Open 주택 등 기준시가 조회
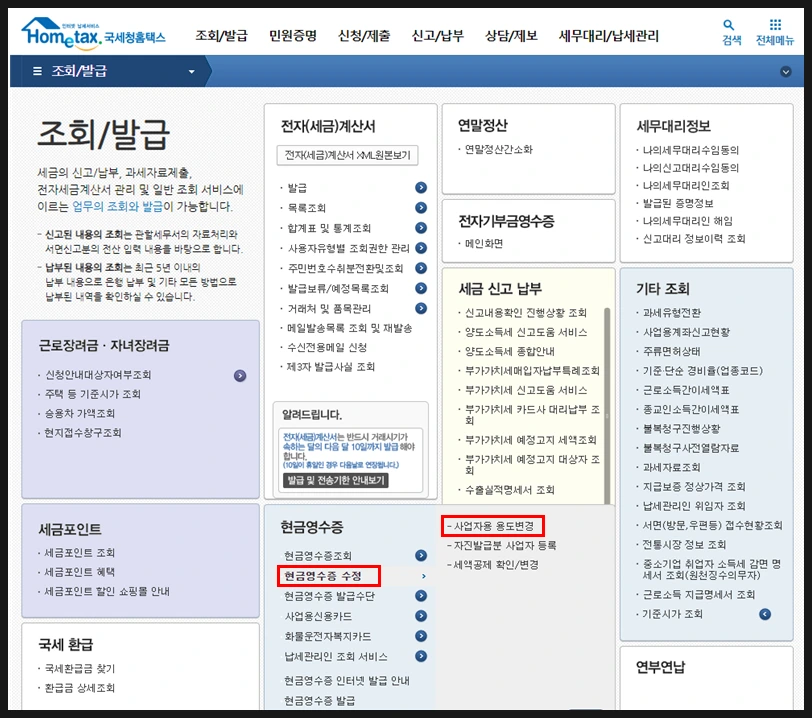 [x=93, y=394]
